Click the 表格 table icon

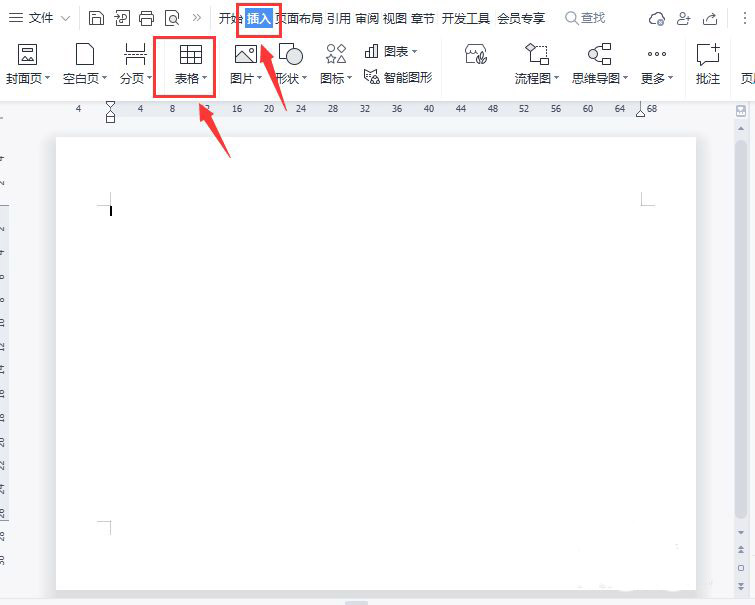click(x=191, y=54)
